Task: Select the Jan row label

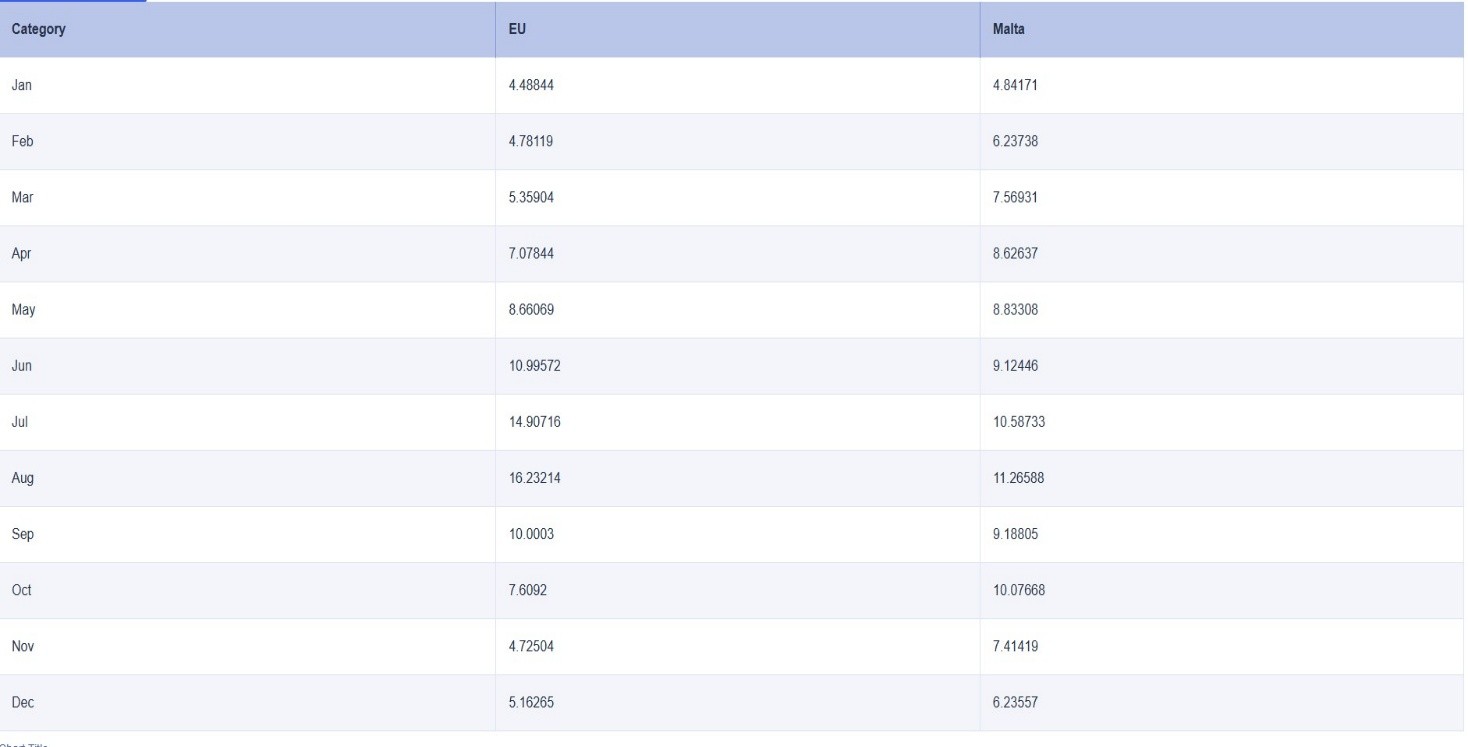Action: (x=22, y=86)
